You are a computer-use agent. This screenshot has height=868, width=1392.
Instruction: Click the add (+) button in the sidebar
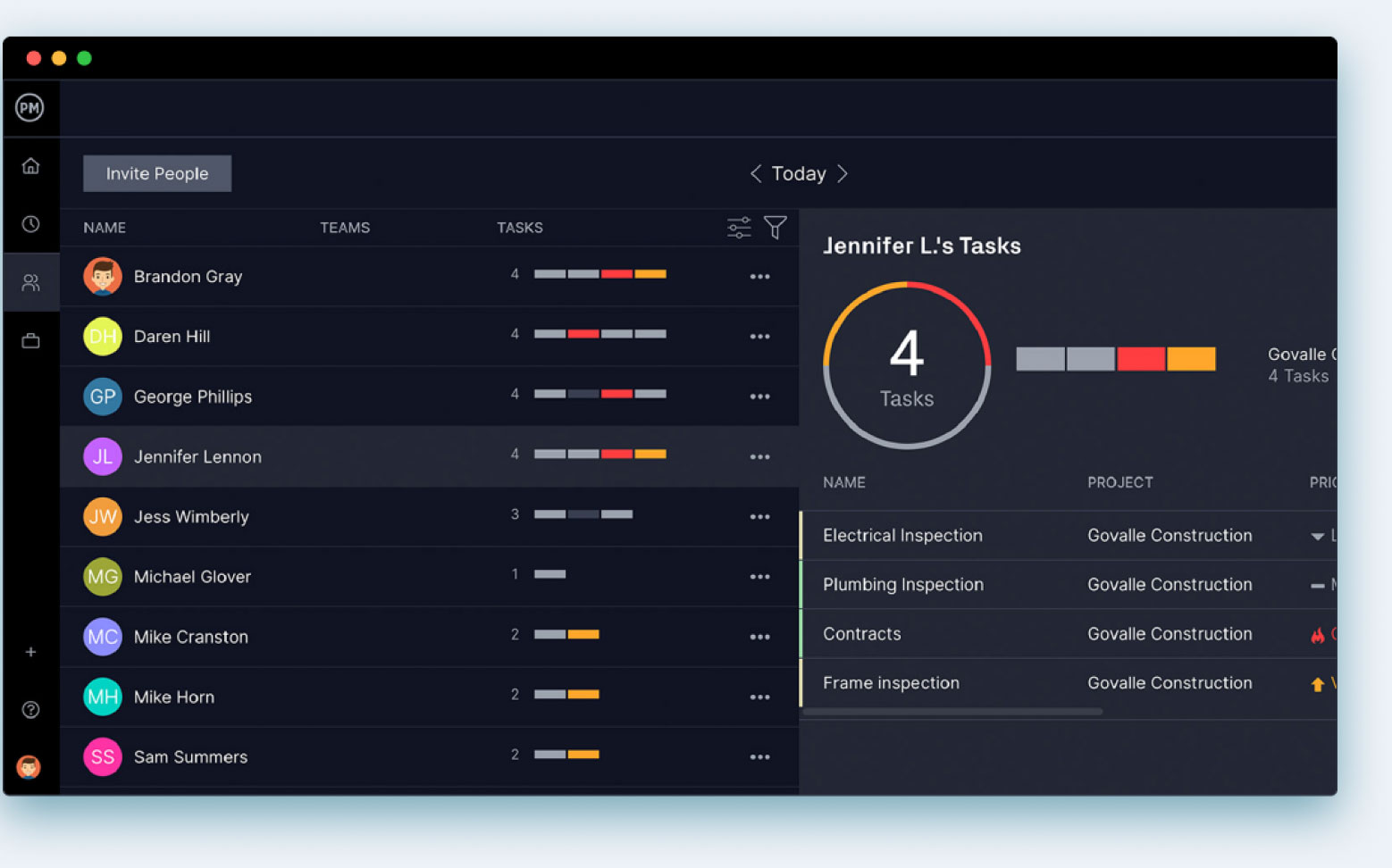tap(31, 652)
